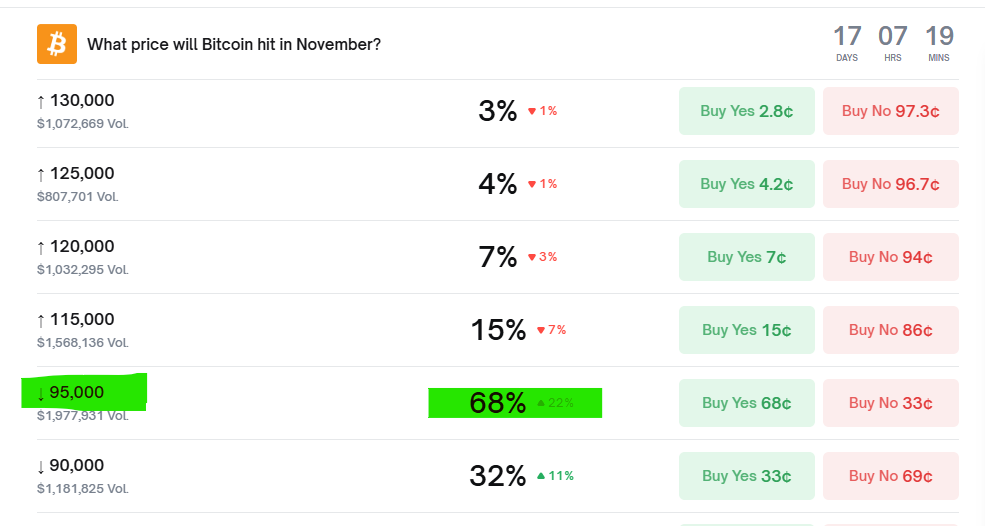Click the orange Bitcoin logo icon
This screenshot has width=985, height=526.
click(57, 44)
